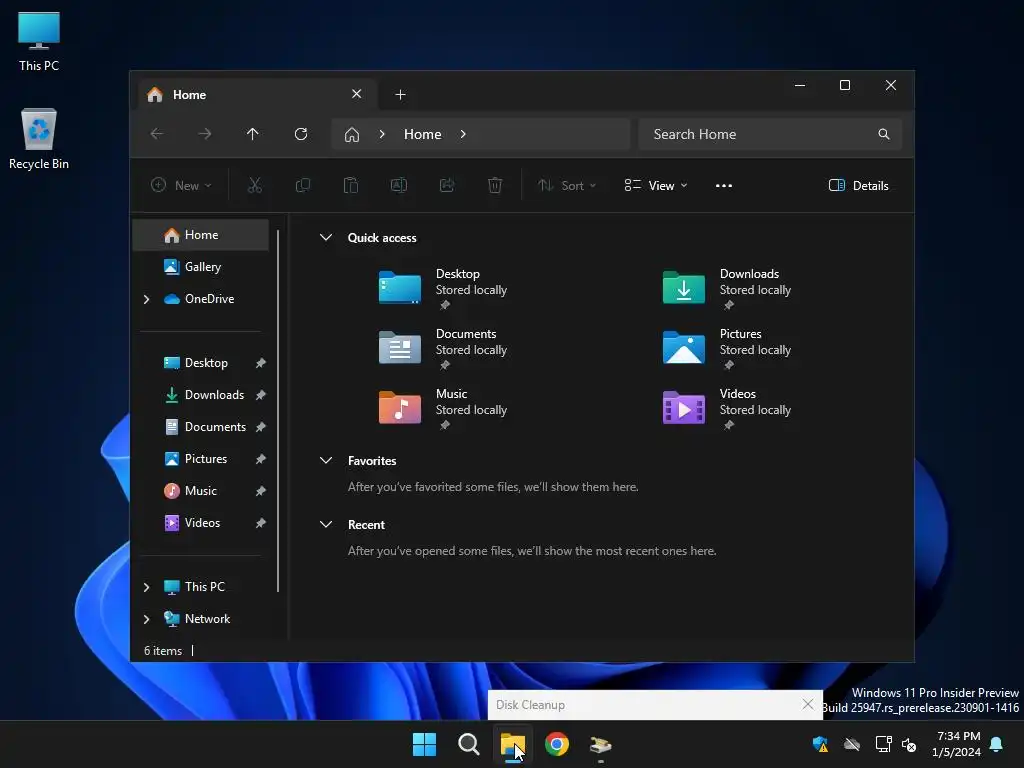Open Desktop folder in Quick access
Image resolution: width=1024 pixels, height=768 pixels.
pos(444,288)
